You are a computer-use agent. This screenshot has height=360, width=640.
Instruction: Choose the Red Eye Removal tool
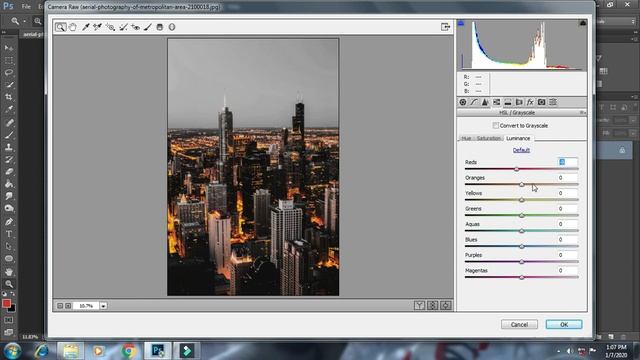coord(135,27)
